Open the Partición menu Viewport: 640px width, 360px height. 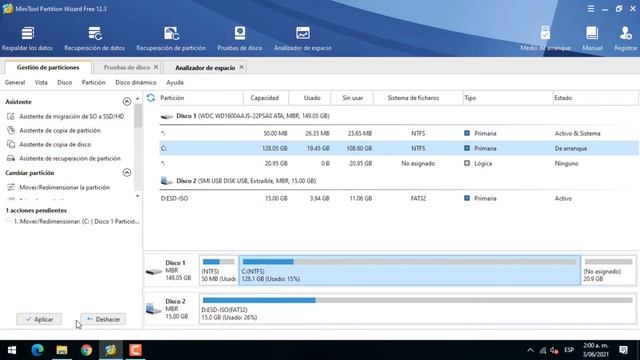93,82
